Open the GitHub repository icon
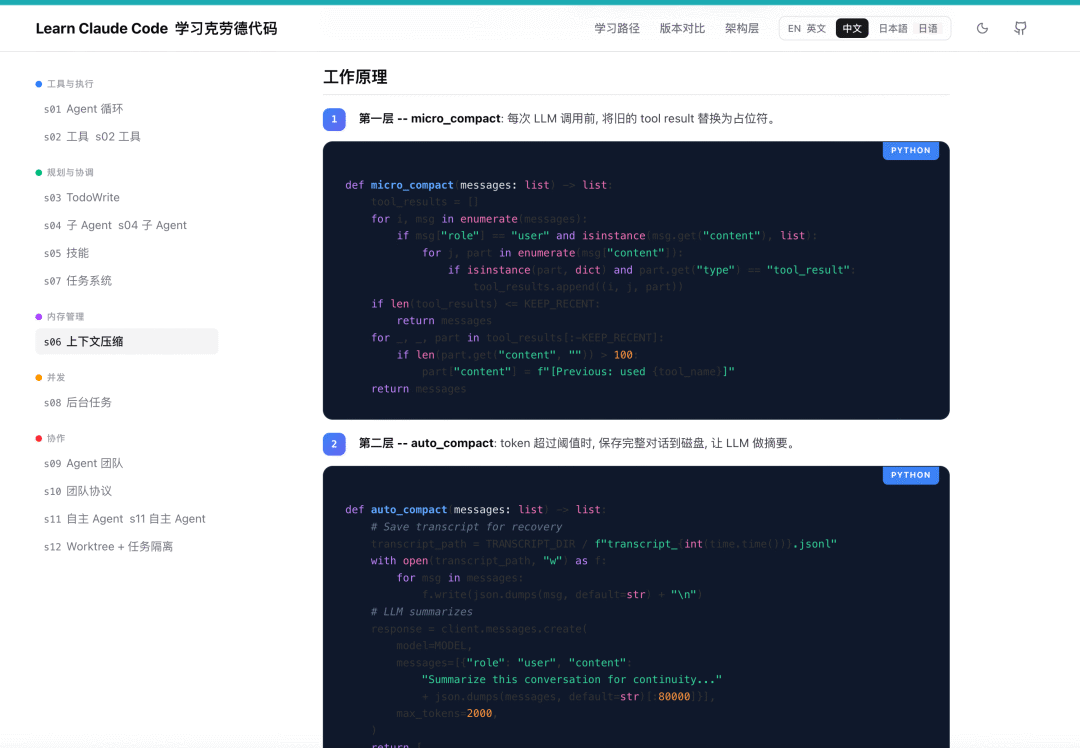 pos(1020,28)
